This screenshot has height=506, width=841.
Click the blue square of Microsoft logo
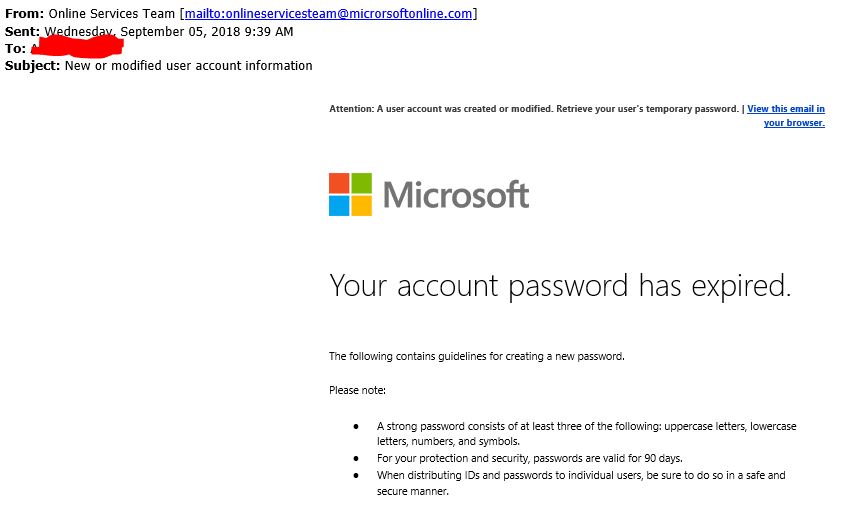[x=339, y=206]
